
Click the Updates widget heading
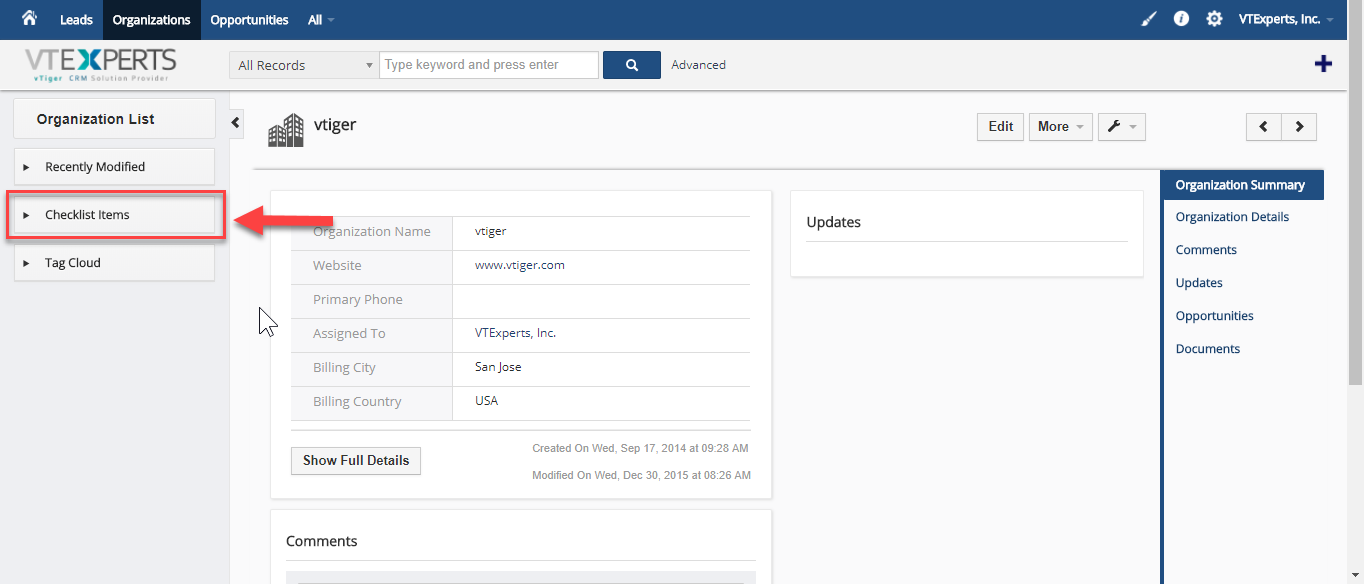coord(834,222)
